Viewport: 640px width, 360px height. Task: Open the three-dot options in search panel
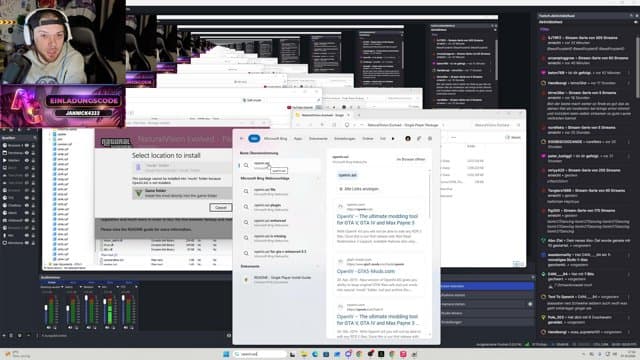pyautogui.click(x=430, y=139)
